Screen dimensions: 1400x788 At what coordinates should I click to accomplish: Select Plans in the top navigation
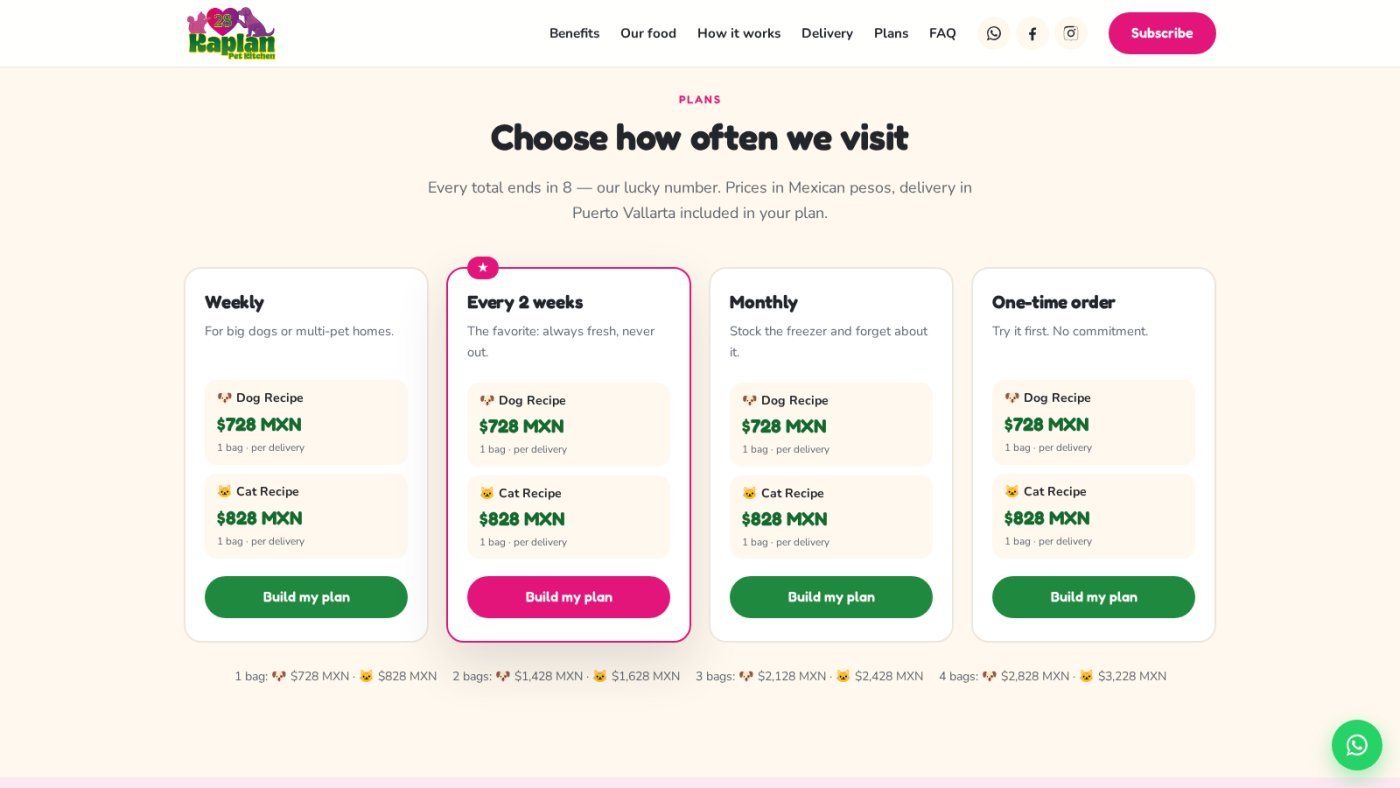click(x=891, y=33)
